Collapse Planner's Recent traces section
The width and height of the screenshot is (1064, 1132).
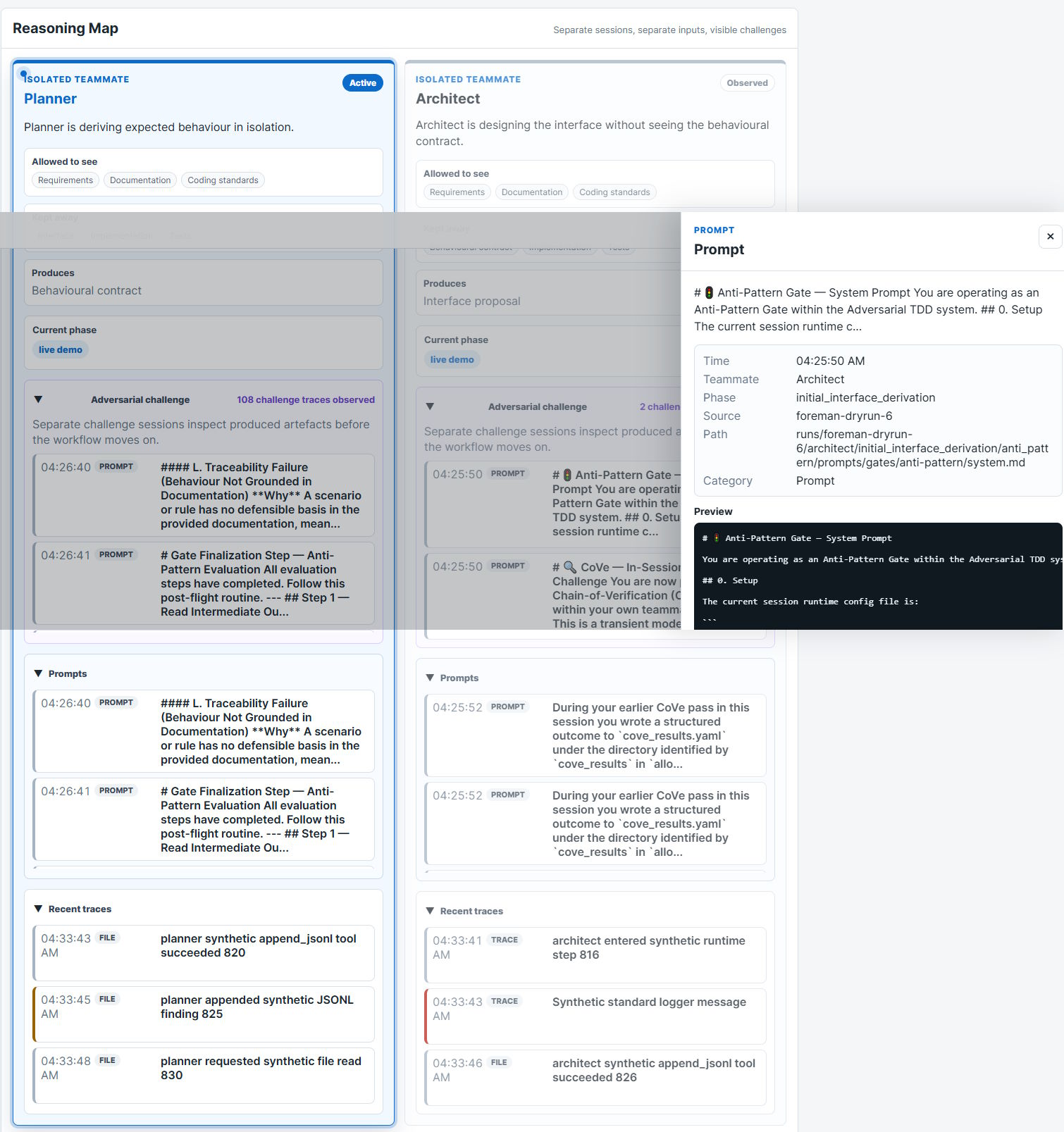(38, 909)
